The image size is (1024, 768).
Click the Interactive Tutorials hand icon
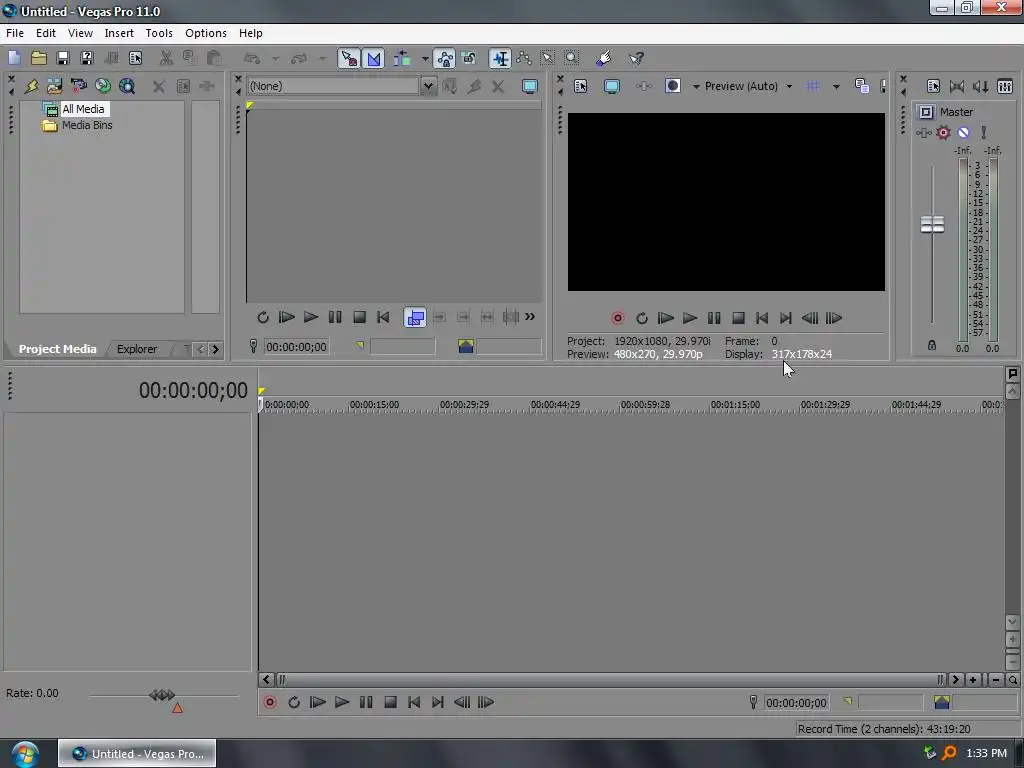(x=604, y=58)
